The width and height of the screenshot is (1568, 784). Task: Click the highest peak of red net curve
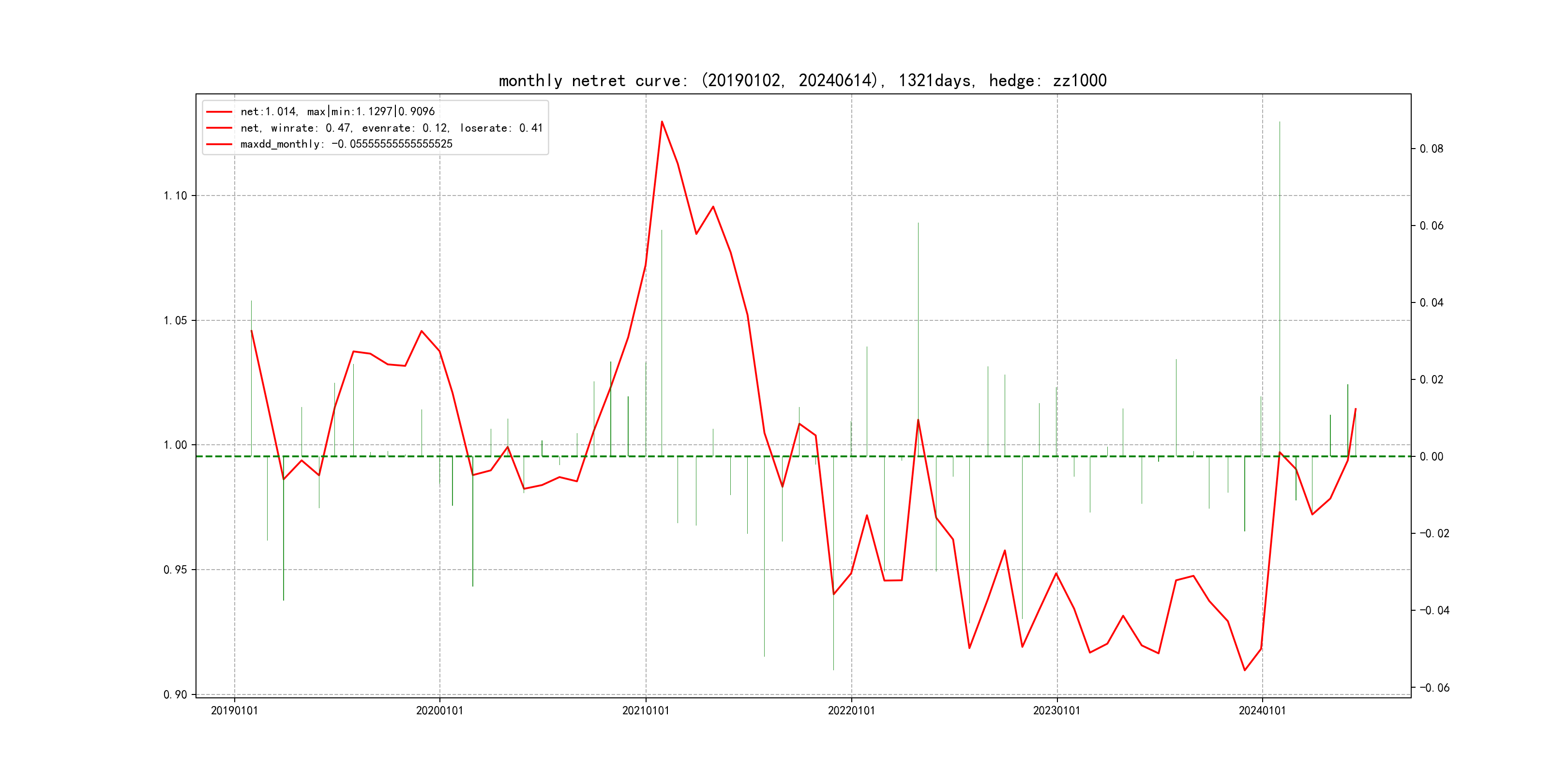pos(662,122)
